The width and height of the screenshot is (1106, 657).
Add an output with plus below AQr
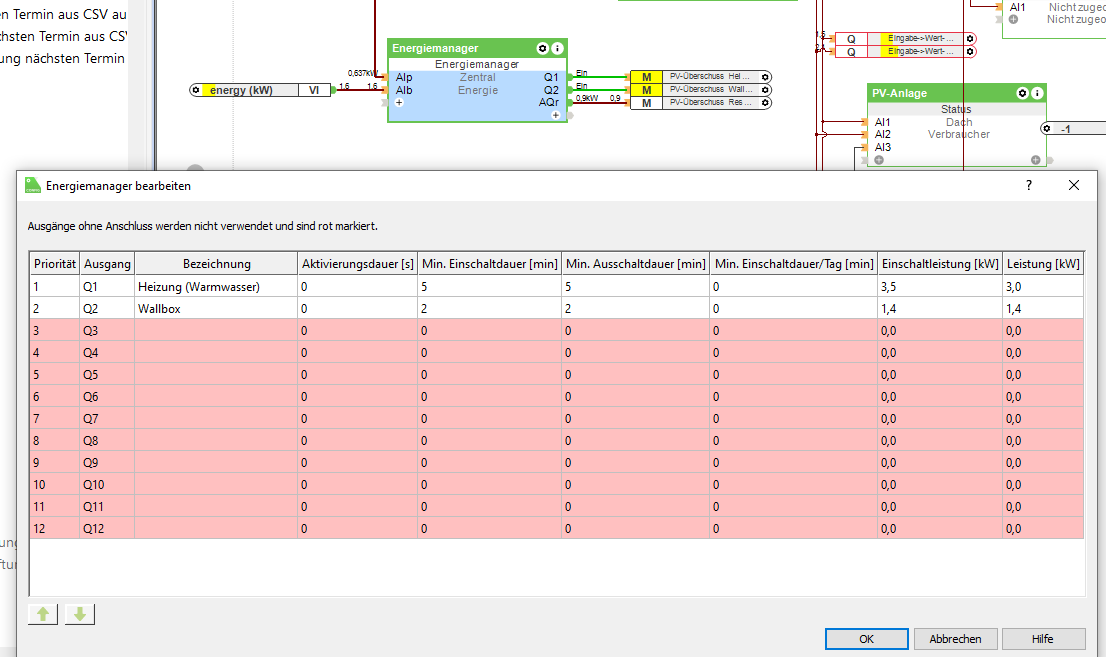point(556,115)
